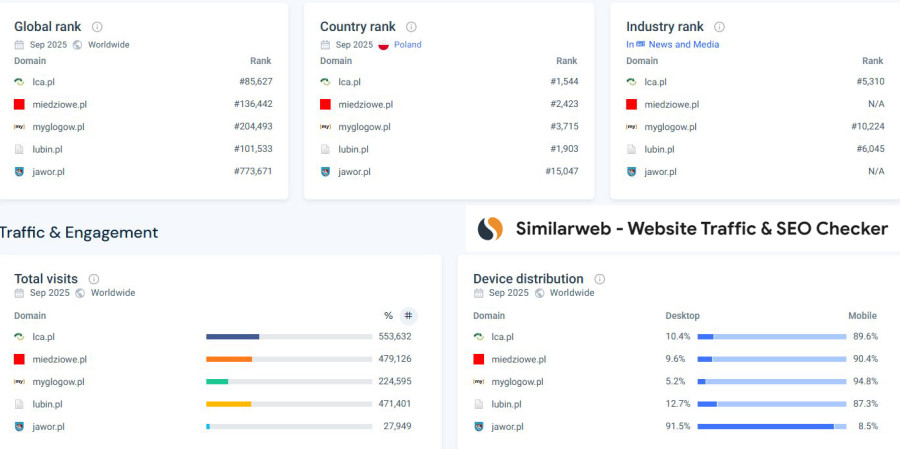Click miedziowe.pl in Device distribution list
This screenshot has width=900, height=449.
518,359
